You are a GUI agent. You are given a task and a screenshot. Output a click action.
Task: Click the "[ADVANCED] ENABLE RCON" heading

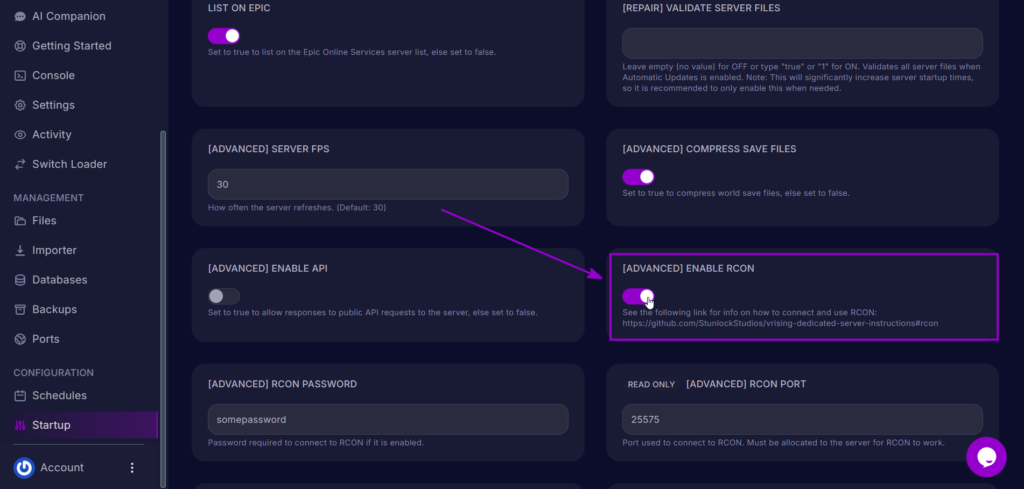688,269
